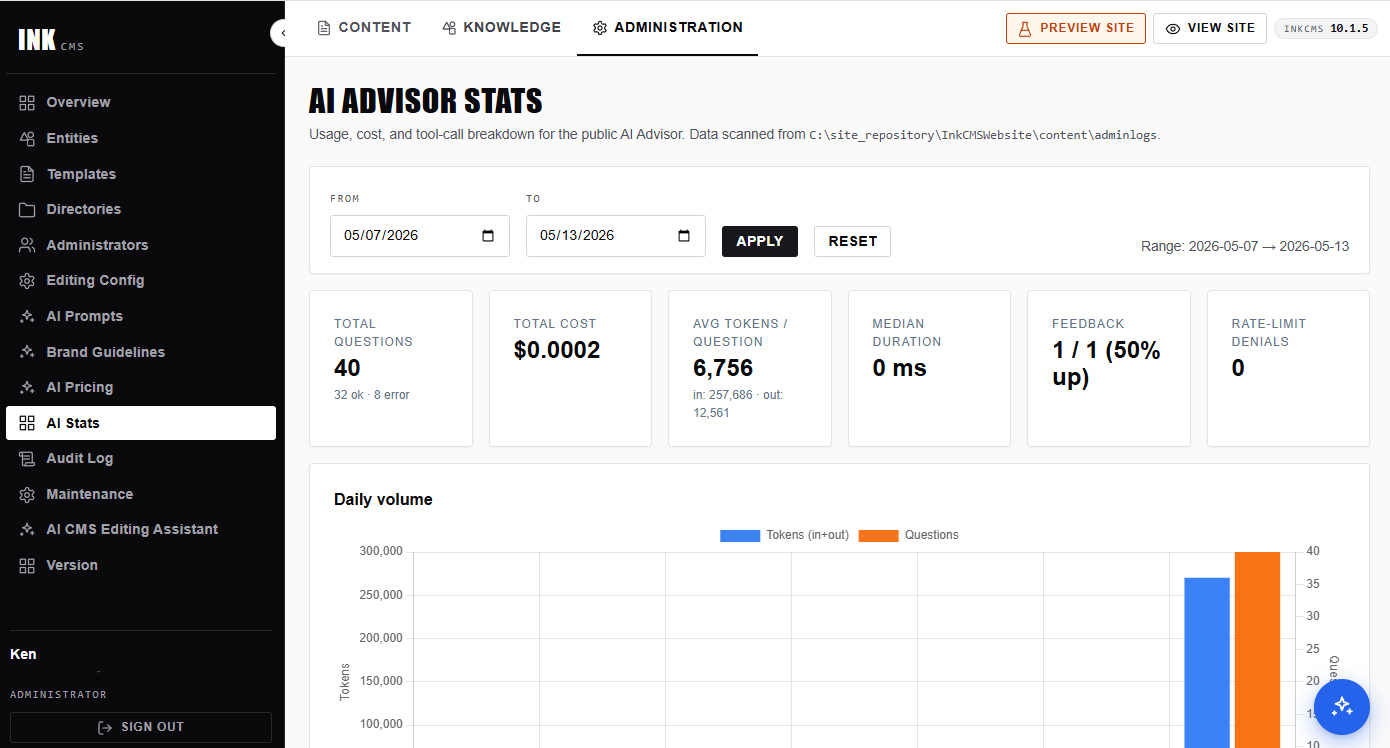1390x748 pixels.
Task: Click the sign-out arrow icon
Action: coord(105,727)
